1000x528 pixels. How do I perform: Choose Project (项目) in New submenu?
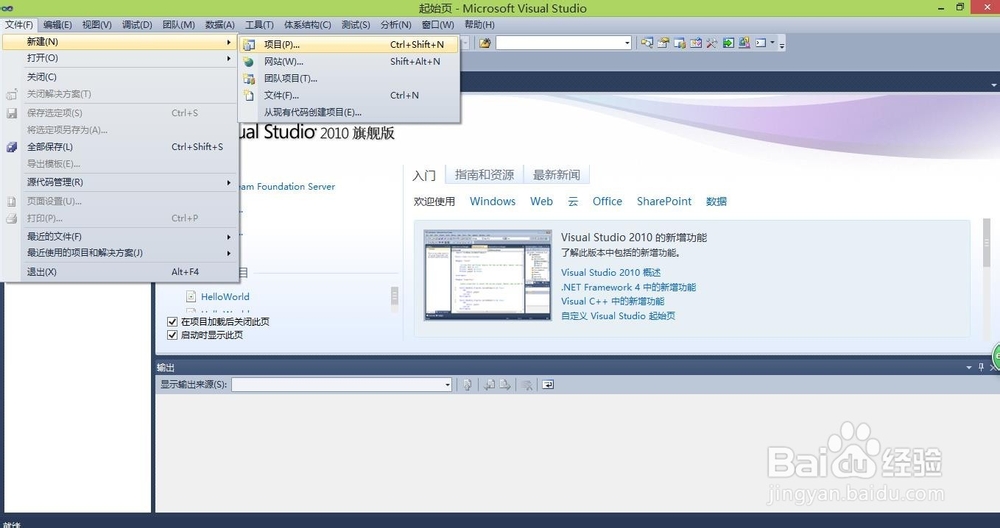click(x=349, y=45)
